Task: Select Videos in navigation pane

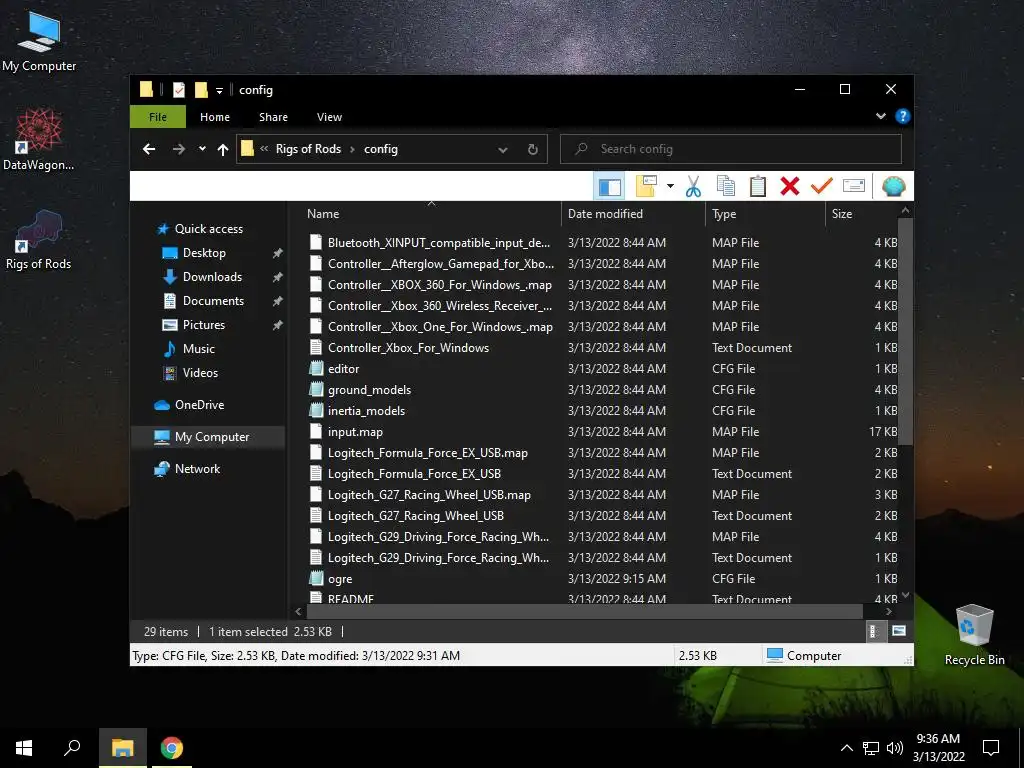Action: click(200, 373)
